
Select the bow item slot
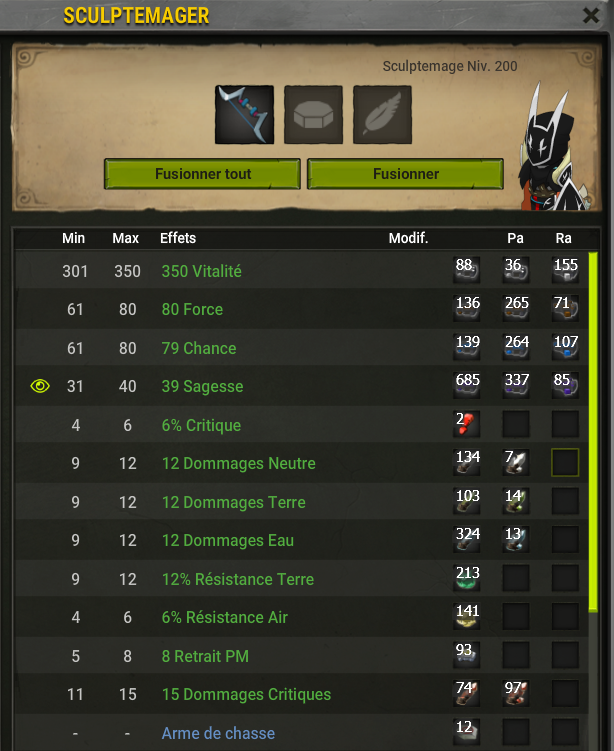244,115
